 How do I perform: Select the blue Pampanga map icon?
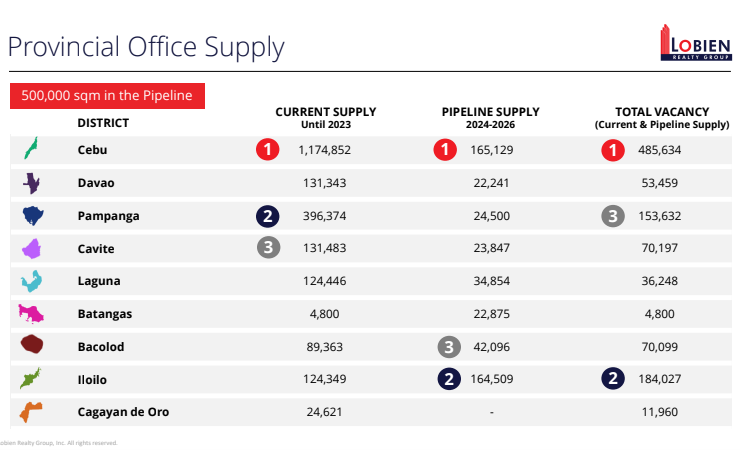(x=33, y=215)
